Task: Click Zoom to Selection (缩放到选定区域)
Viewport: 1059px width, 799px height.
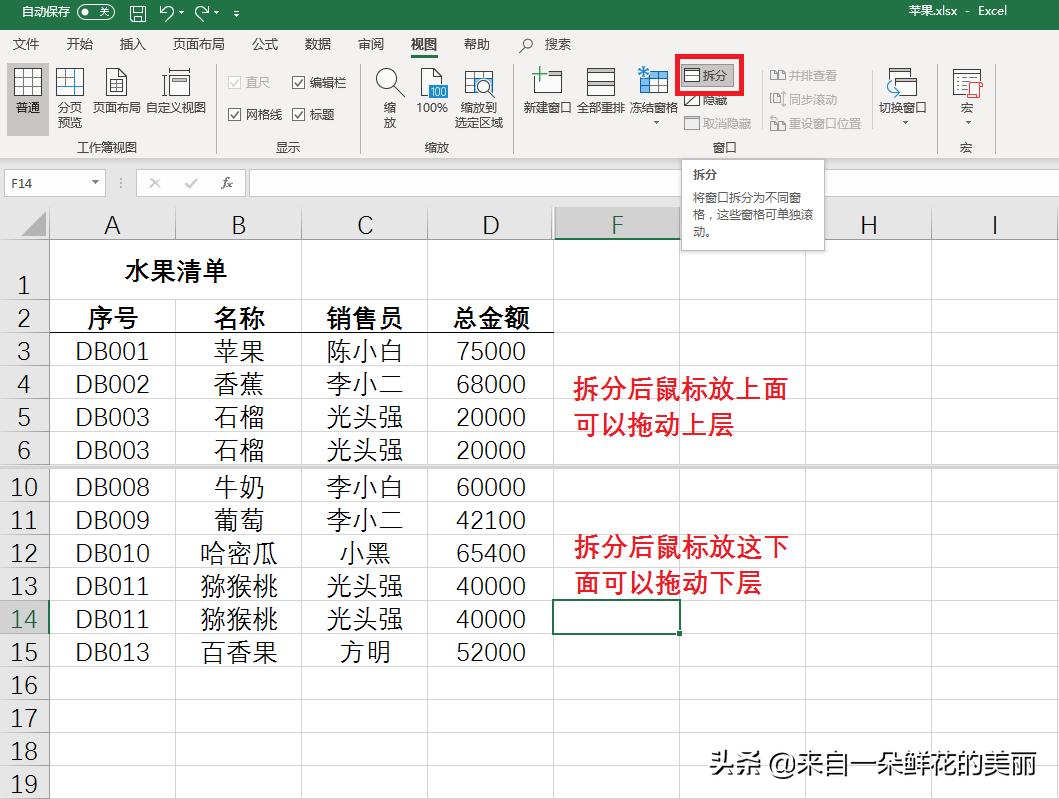Action: point(479,95)
